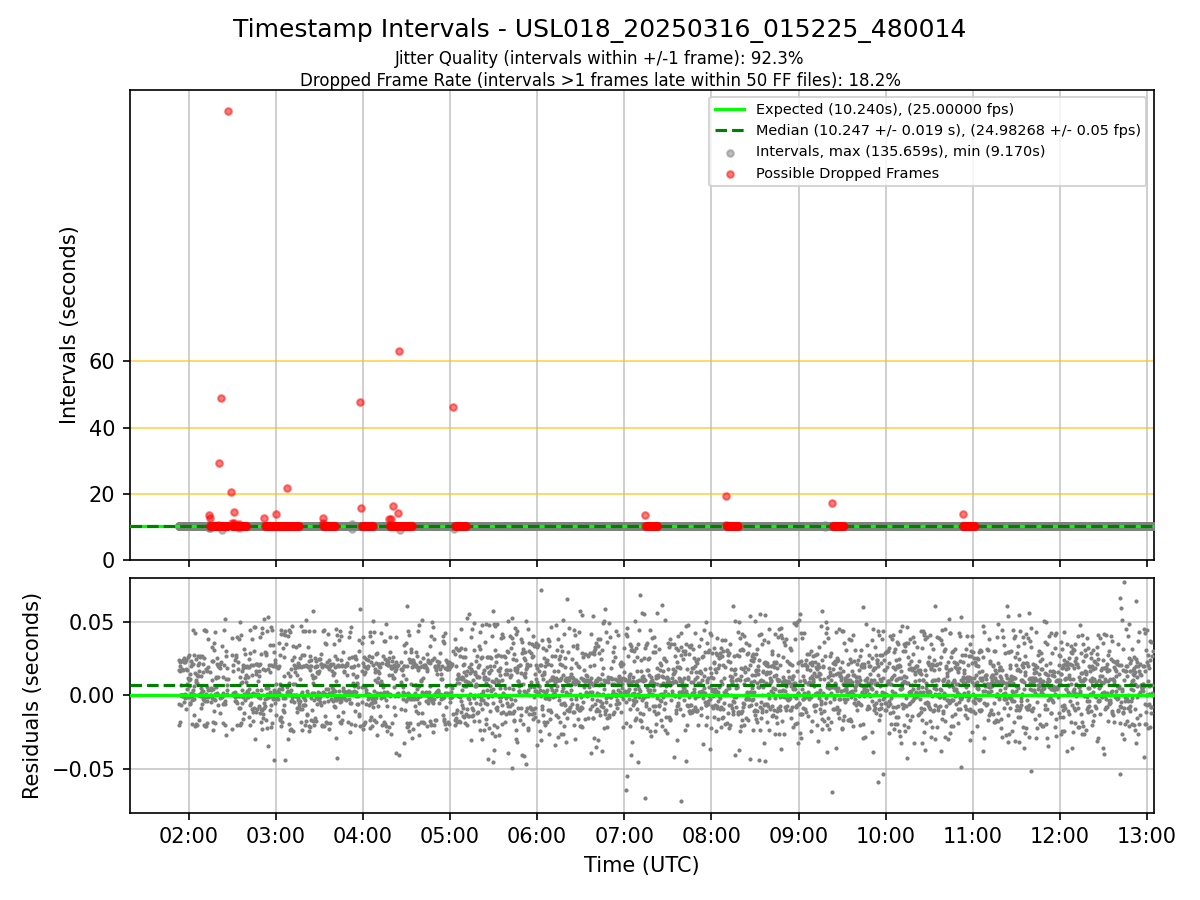This screenshot has width=1200, height=900.
Task: Click the 'Time (UTC)' x-axis label
Action: click(641, 865)
